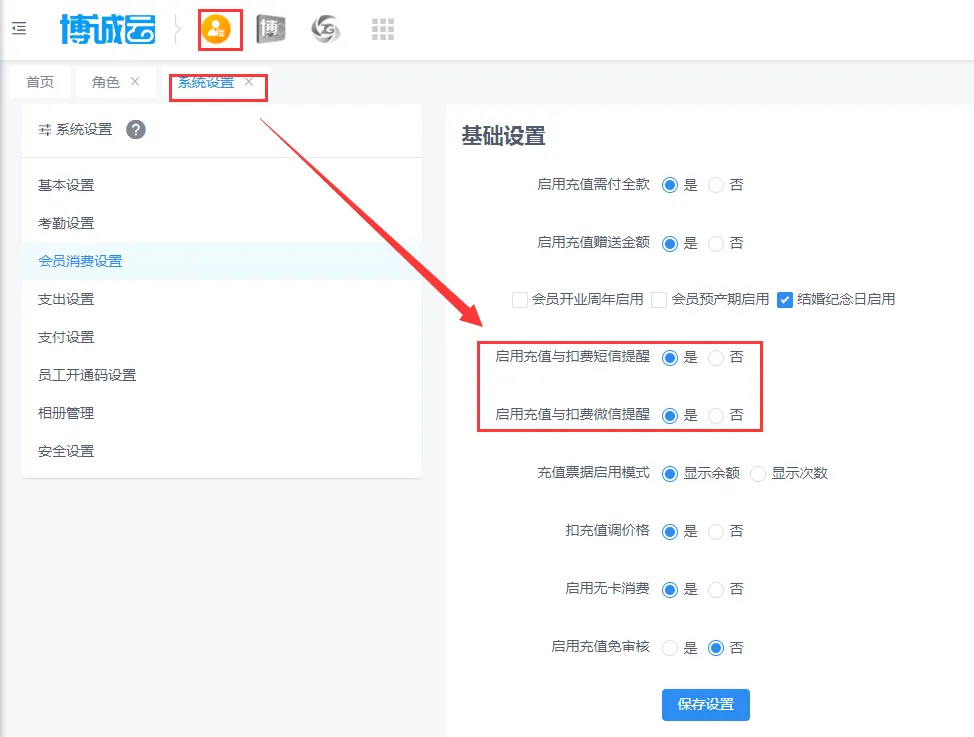Screen dimensions: 974x737
Task: Click the 保存设置 button
Action: coord(705,704)
